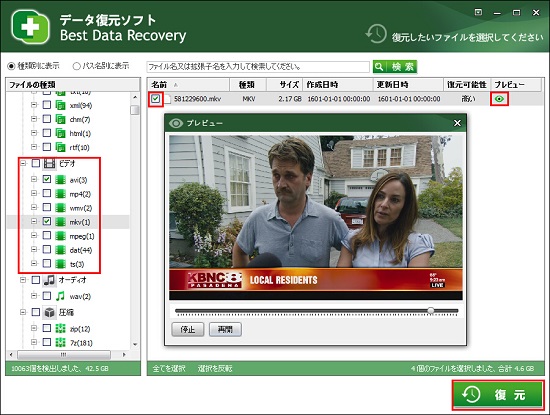550x415 pixels.
Task: Collapse the audio category tree node
Action: click(x=23, y=280)
